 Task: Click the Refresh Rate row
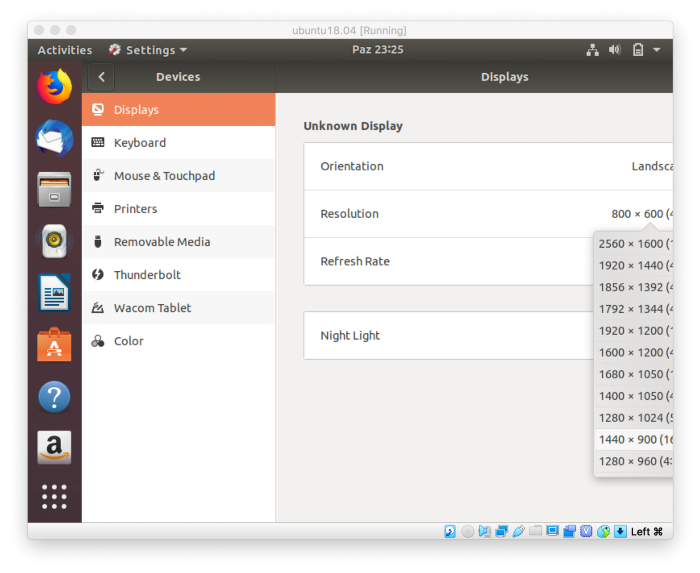449,262
